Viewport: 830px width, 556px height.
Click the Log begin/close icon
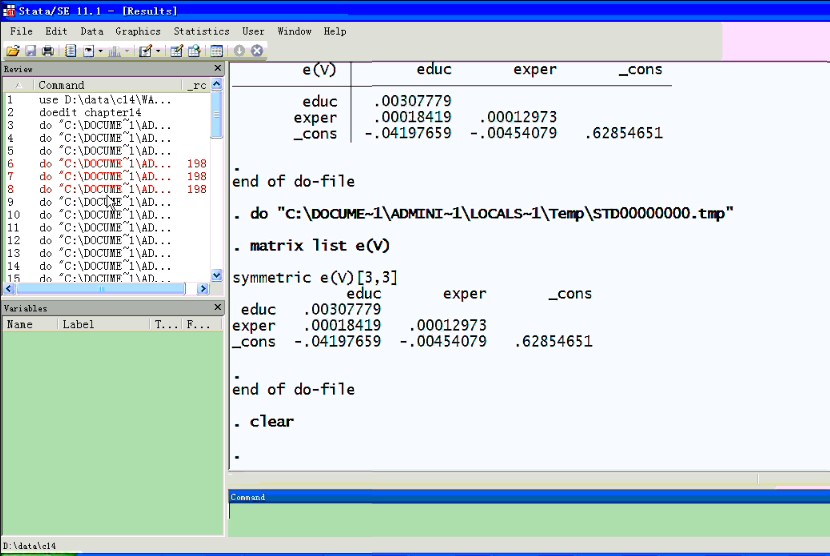70,51
